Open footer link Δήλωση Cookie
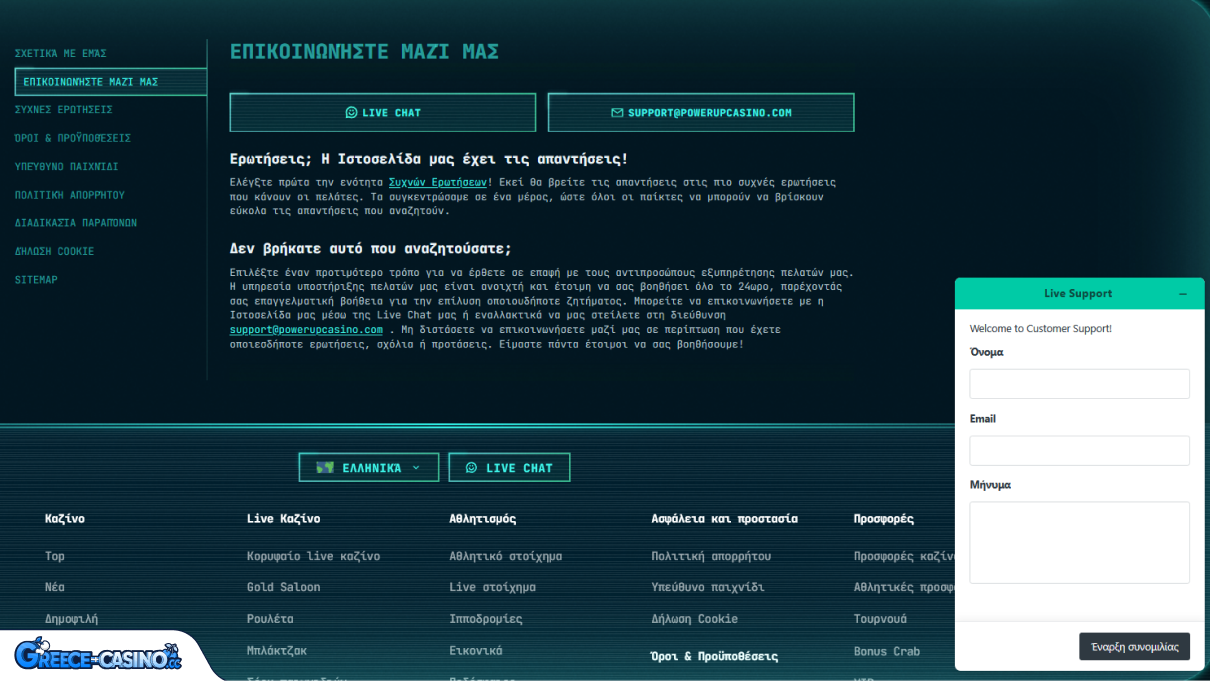 (695, 619)
